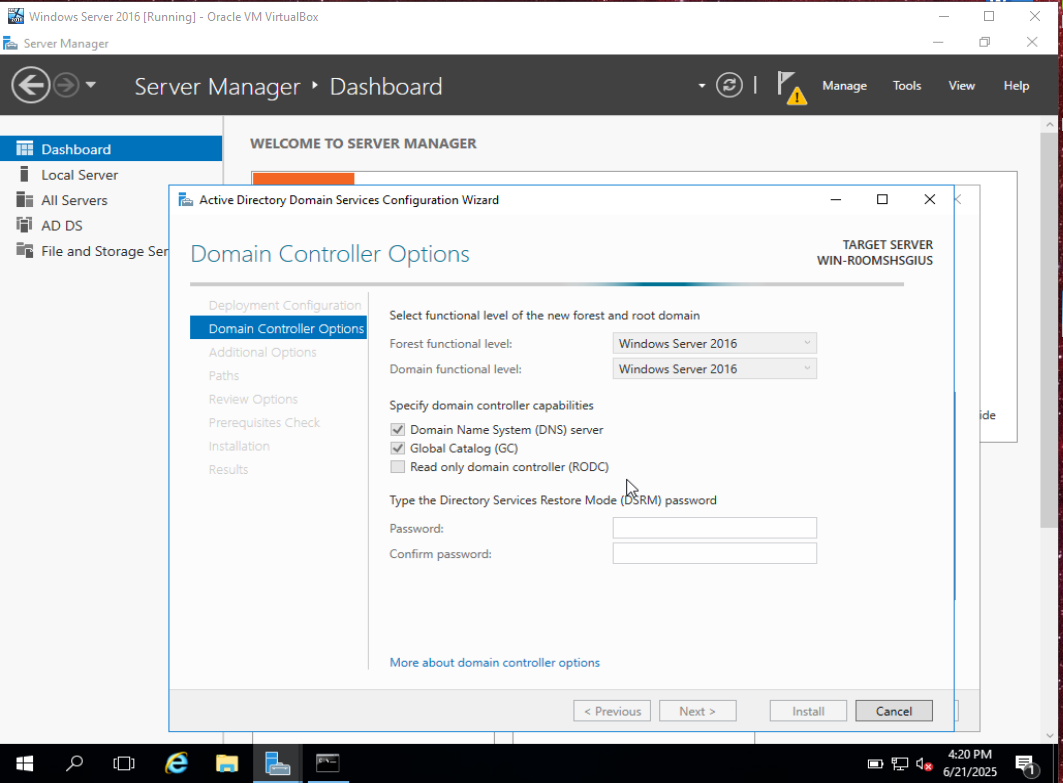The width and height of the screenshot is (1063, 783).
Task: Open Action Center notifications icon
Action: click(x=1025, y=765)
